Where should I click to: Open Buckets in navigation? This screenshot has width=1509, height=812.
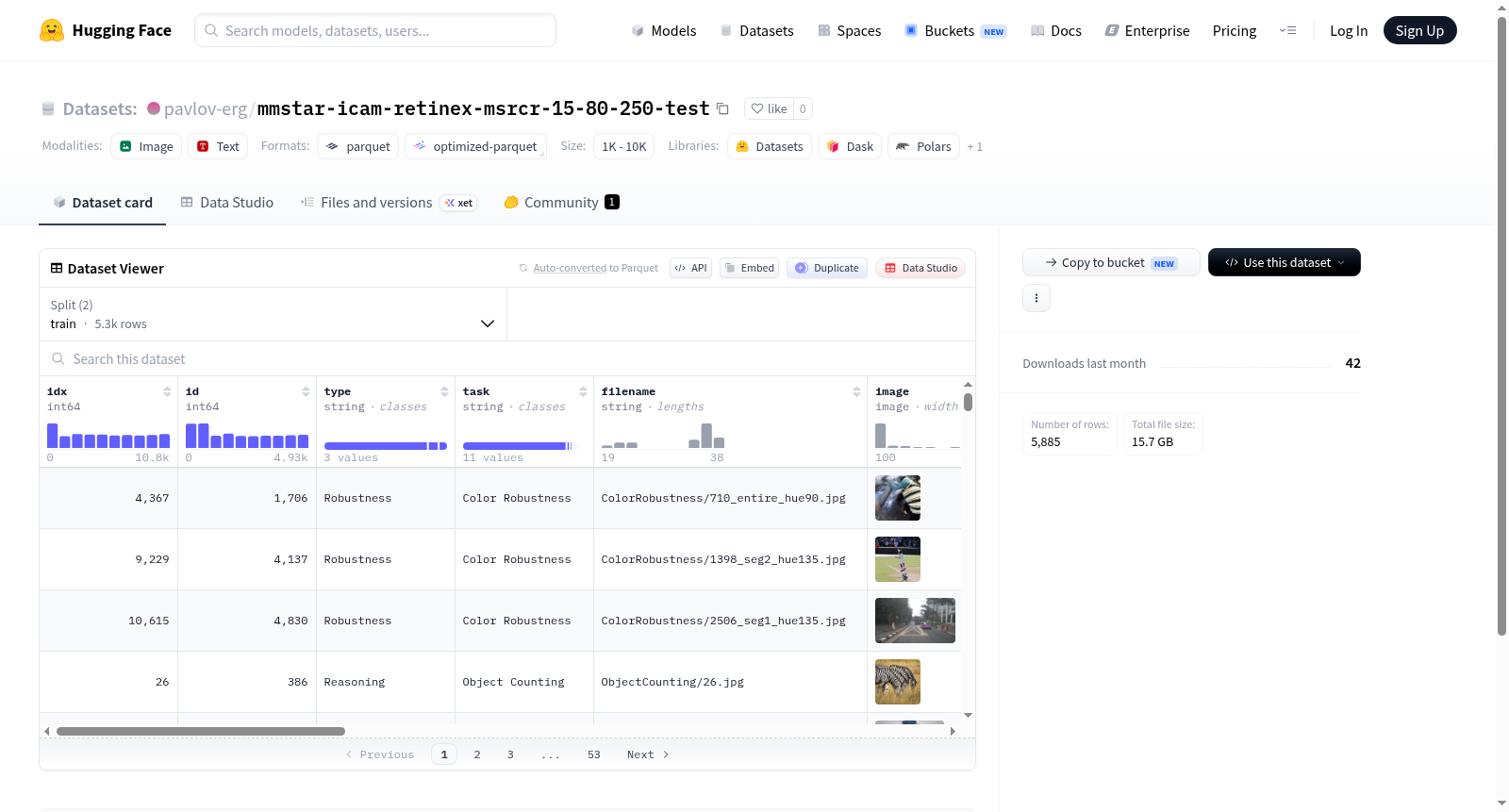955,31
